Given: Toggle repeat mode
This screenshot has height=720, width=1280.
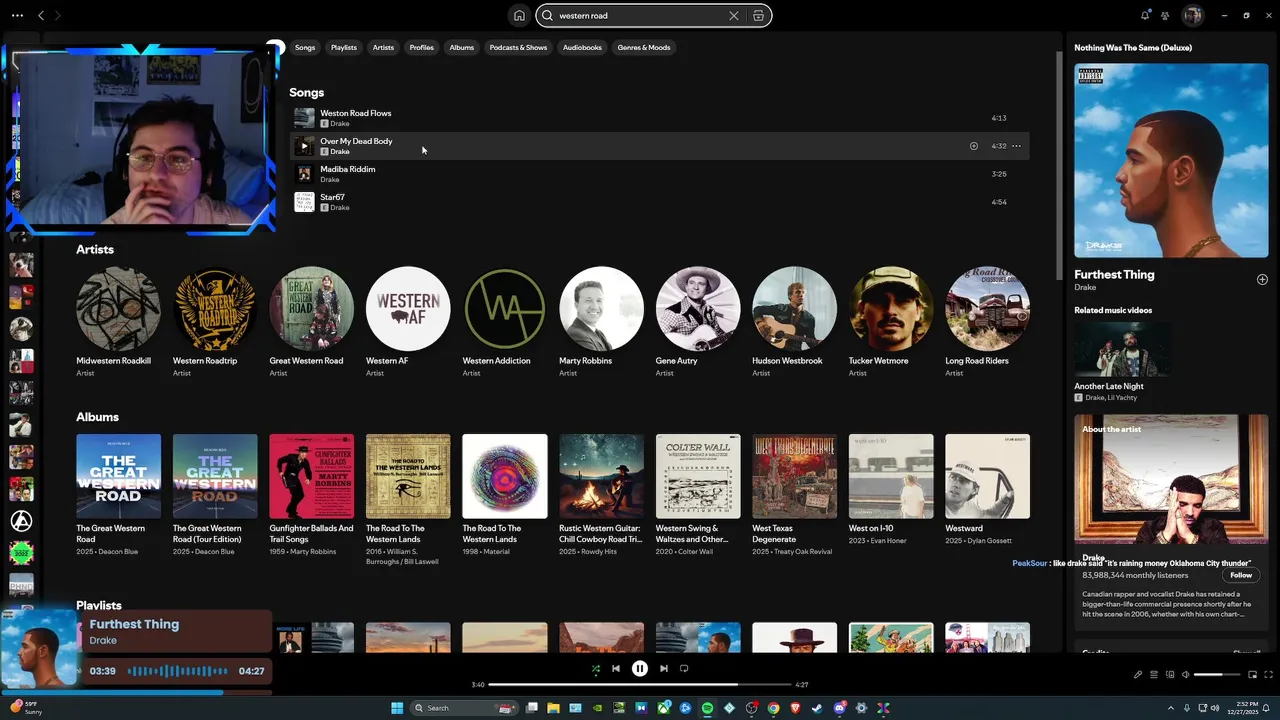Looking at the screenshot, I should (x=684, y=668).
